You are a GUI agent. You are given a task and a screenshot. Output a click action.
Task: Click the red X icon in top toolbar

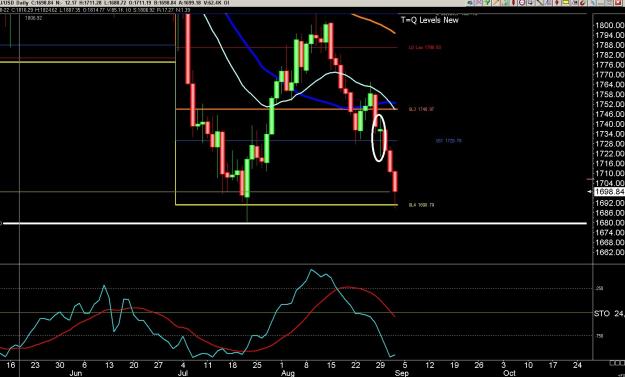click(618, 2)
